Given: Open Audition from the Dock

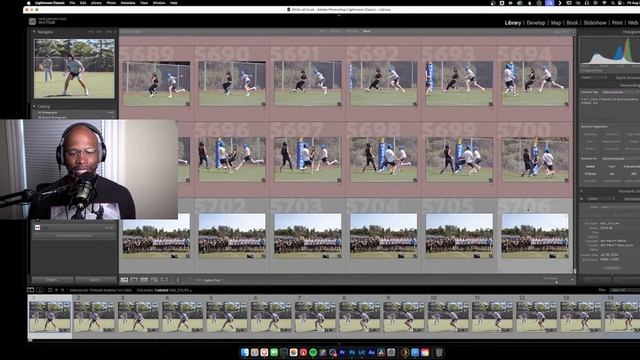Looking at the screenshot, I should pos(372,352).
